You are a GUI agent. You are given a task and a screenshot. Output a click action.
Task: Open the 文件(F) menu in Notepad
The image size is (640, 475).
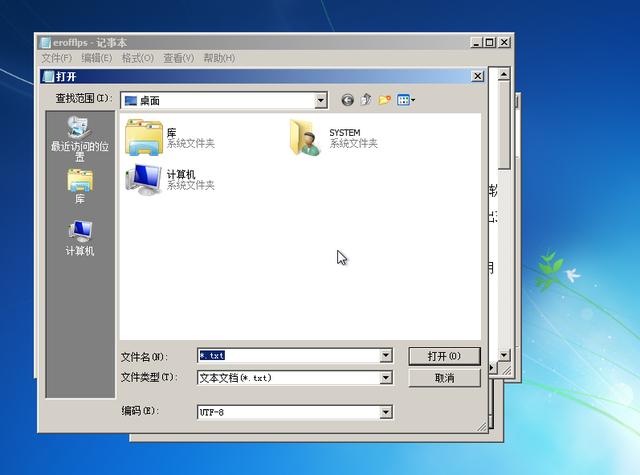pos(56,58)
